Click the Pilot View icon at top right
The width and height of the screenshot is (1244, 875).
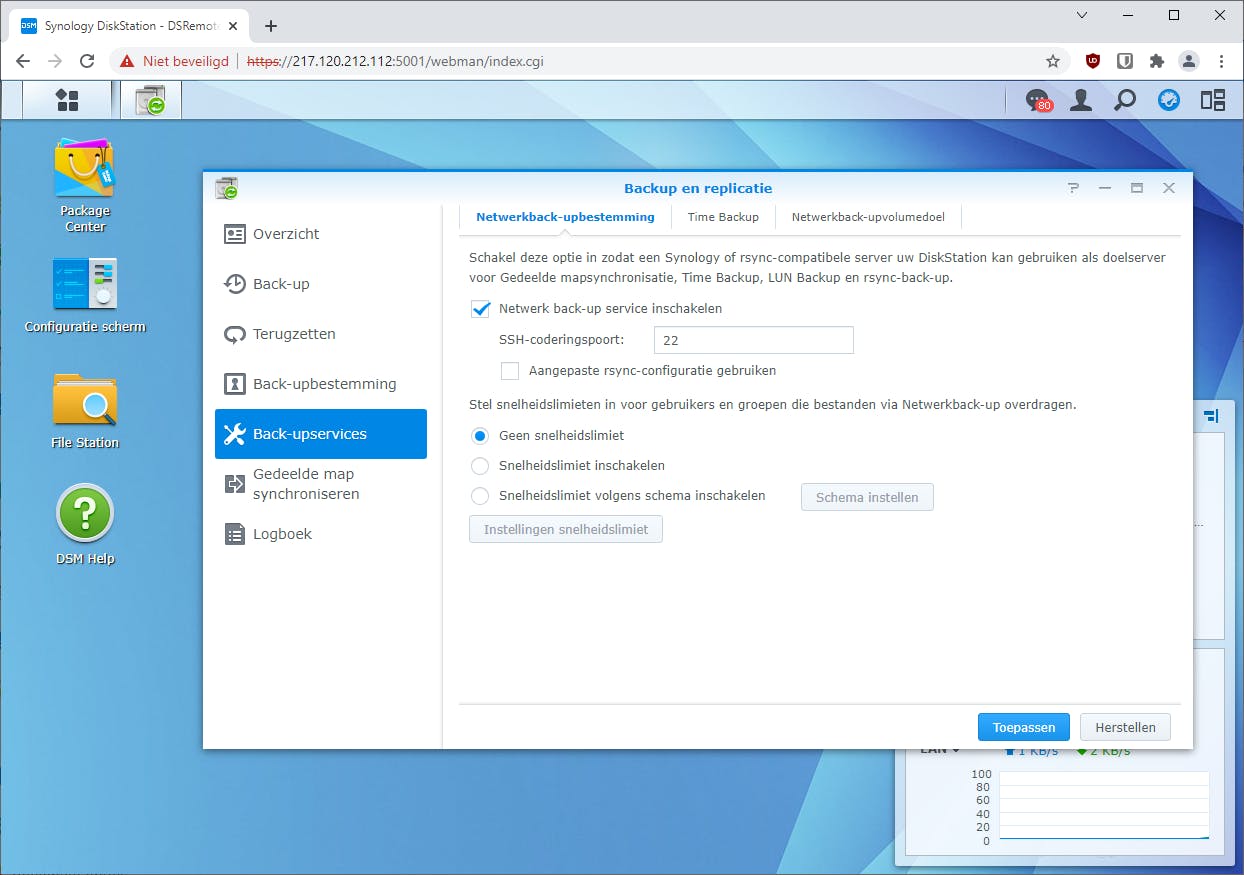[x=1212, y=100]
